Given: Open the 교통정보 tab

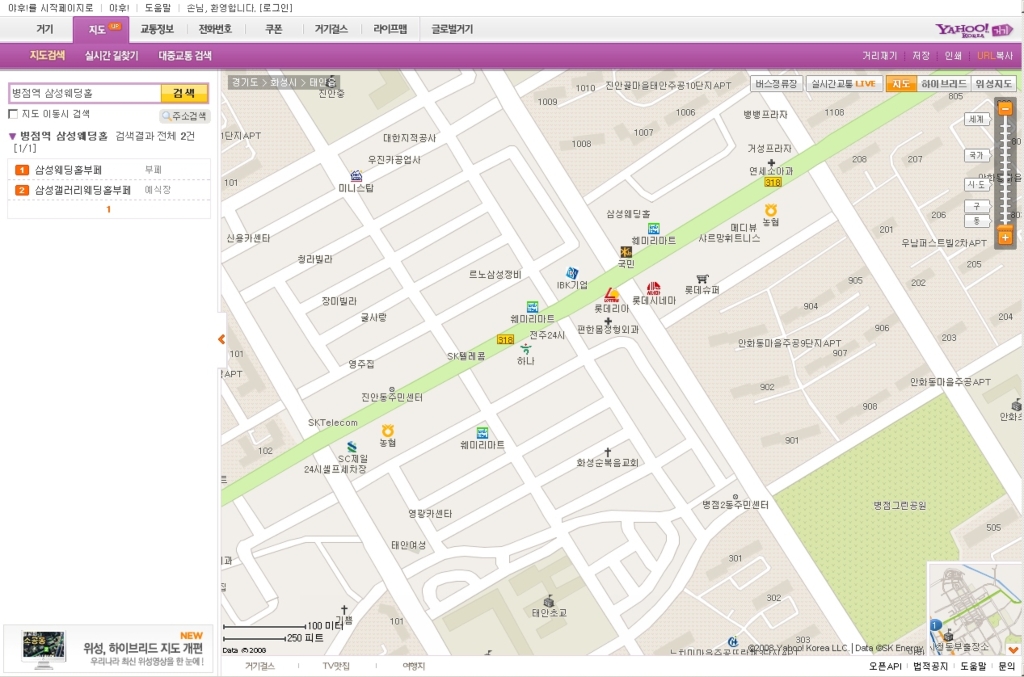Looking at the screenshot, I should (x=157, y=29).
